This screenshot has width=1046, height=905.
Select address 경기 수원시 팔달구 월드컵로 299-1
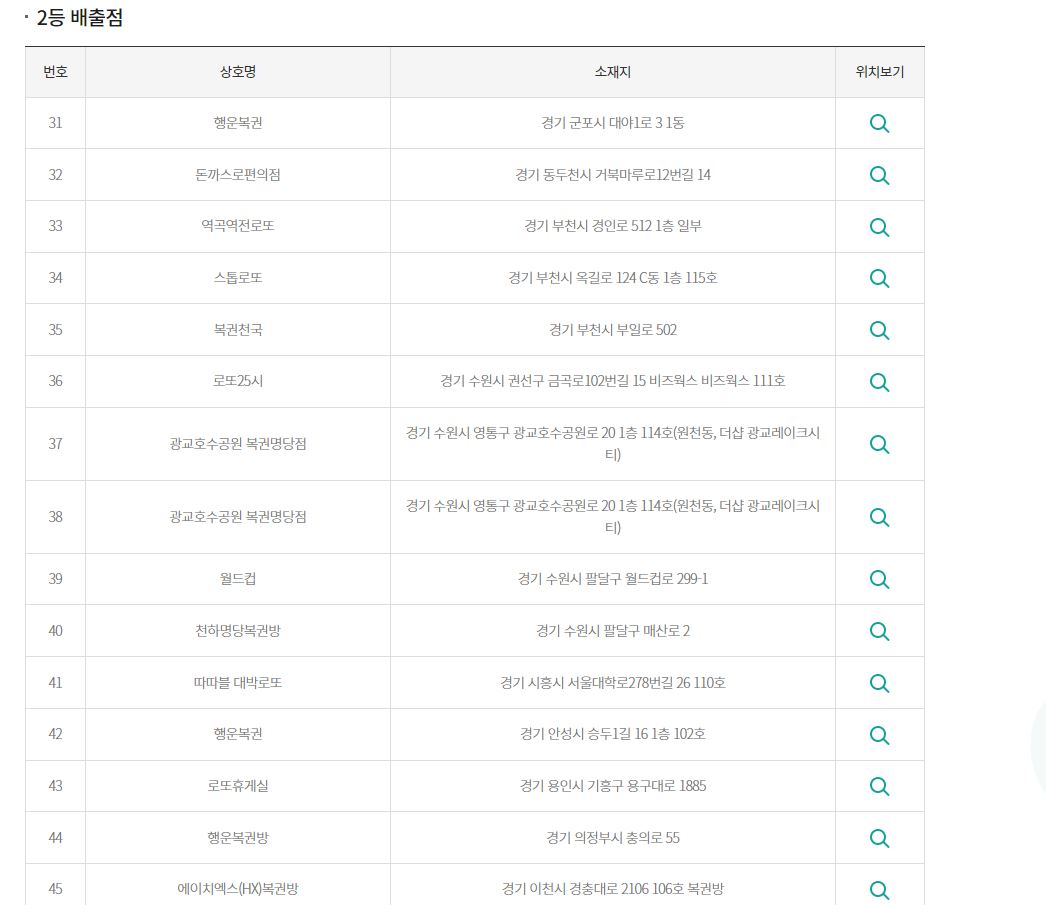click(x=612, y=578)
